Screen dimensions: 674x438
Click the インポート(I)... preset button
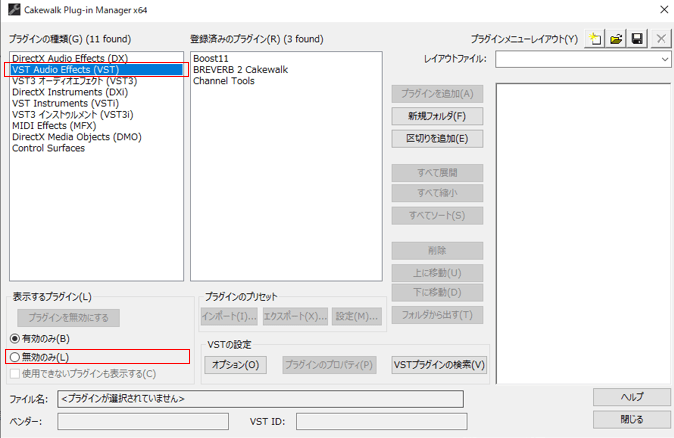229,316
